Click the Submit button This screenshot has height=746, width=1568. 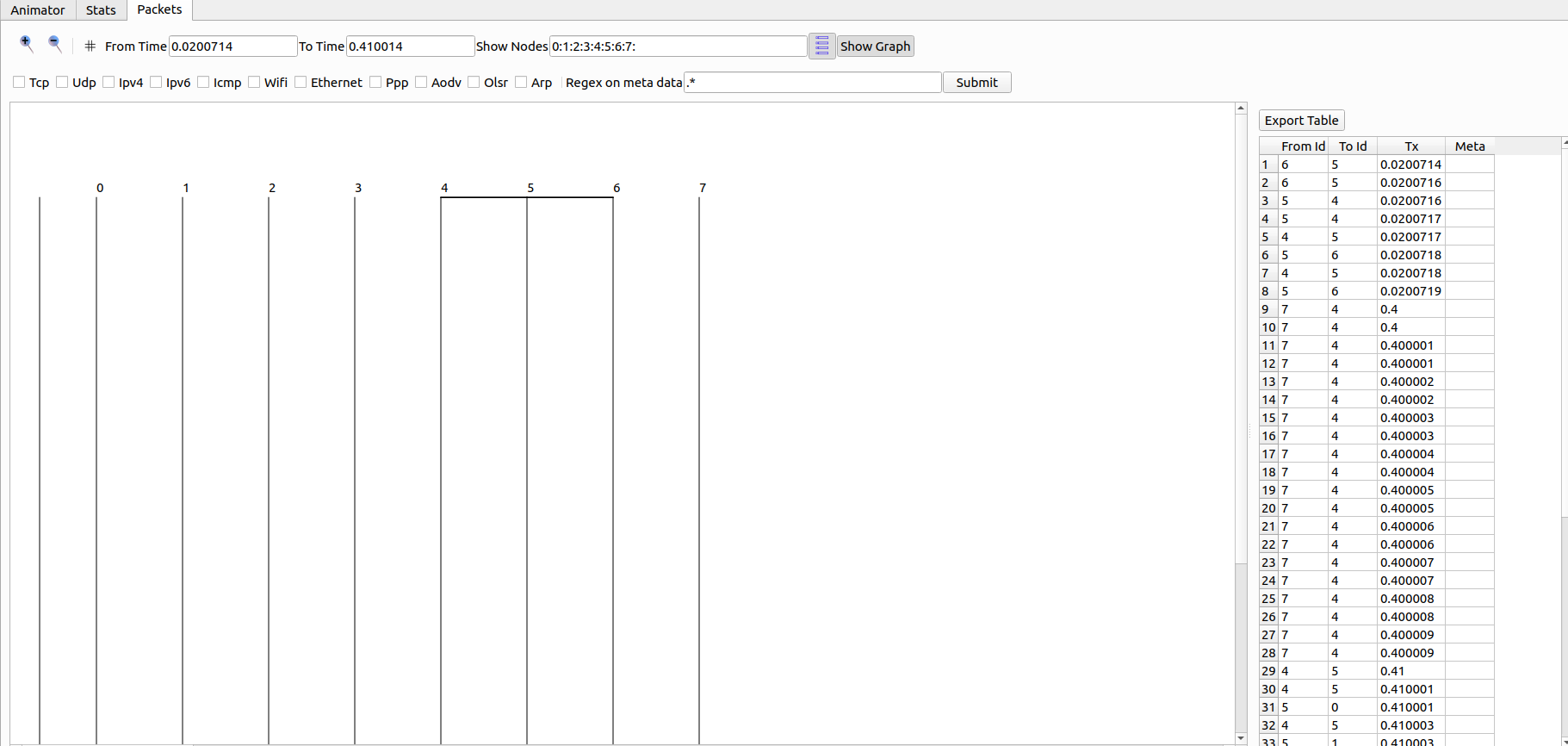[x=976, y=83]
